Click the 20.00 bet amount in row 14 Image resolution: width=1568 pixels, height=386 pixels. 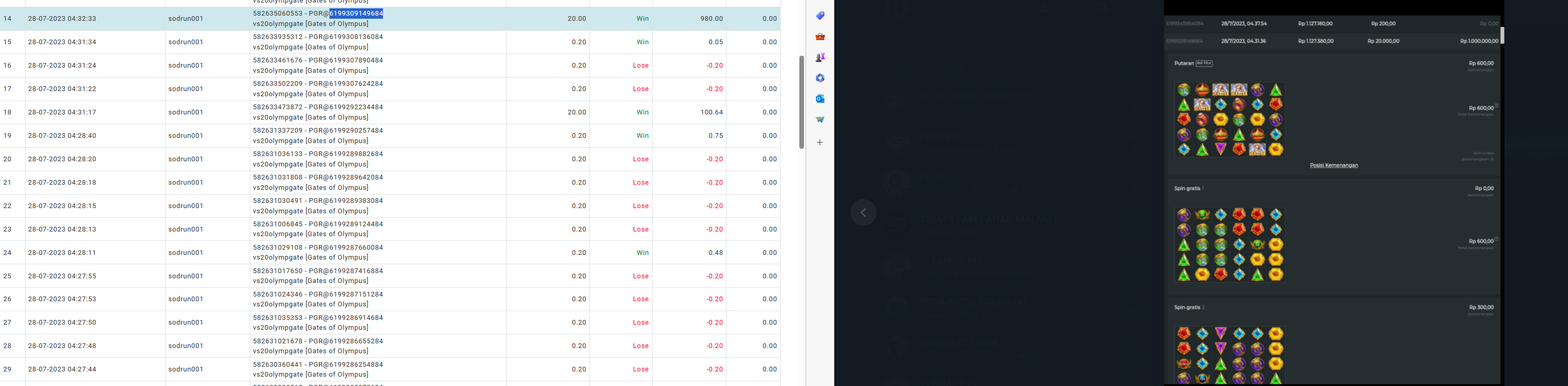577,19
